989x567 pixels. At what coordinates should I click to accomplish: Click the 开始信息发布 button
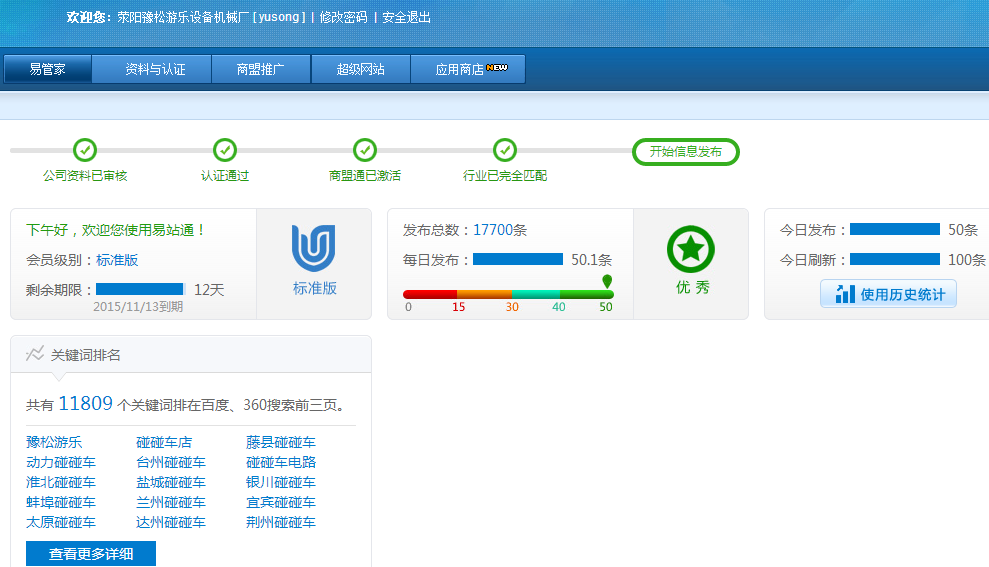click(x=685, y=152)
